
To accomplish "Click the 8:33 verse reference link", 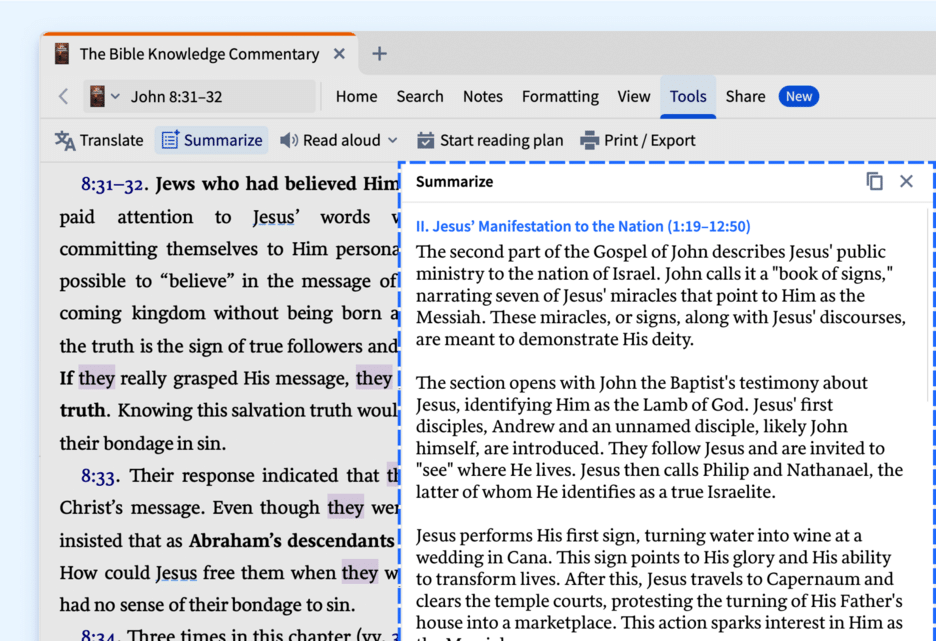I will 98,476.
